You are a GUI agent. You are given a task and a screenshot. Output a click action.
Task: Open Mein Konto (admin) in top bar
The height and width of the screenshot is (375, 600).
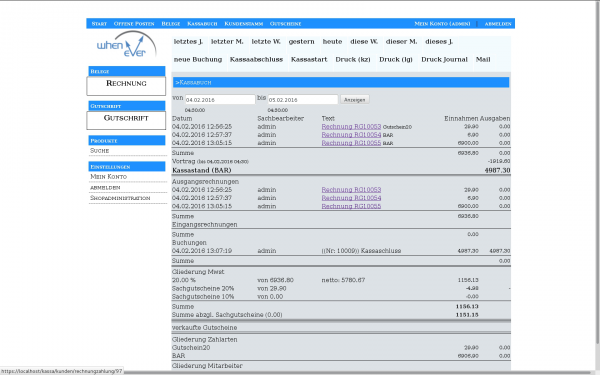[442, 24]
